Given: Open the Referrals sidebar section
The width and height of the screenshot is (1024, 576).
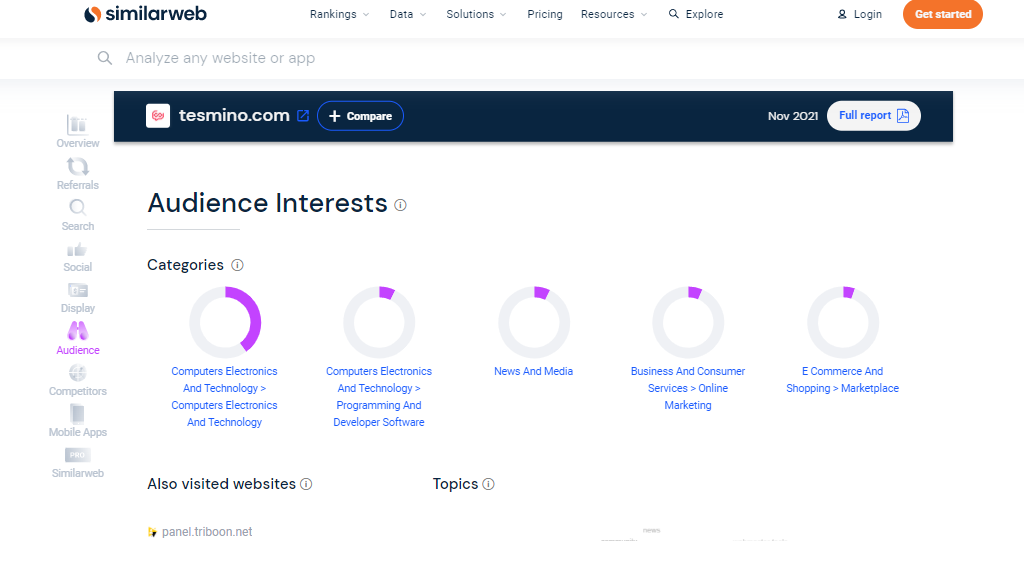Looking at the screenshot, I should tap(78, 173).
